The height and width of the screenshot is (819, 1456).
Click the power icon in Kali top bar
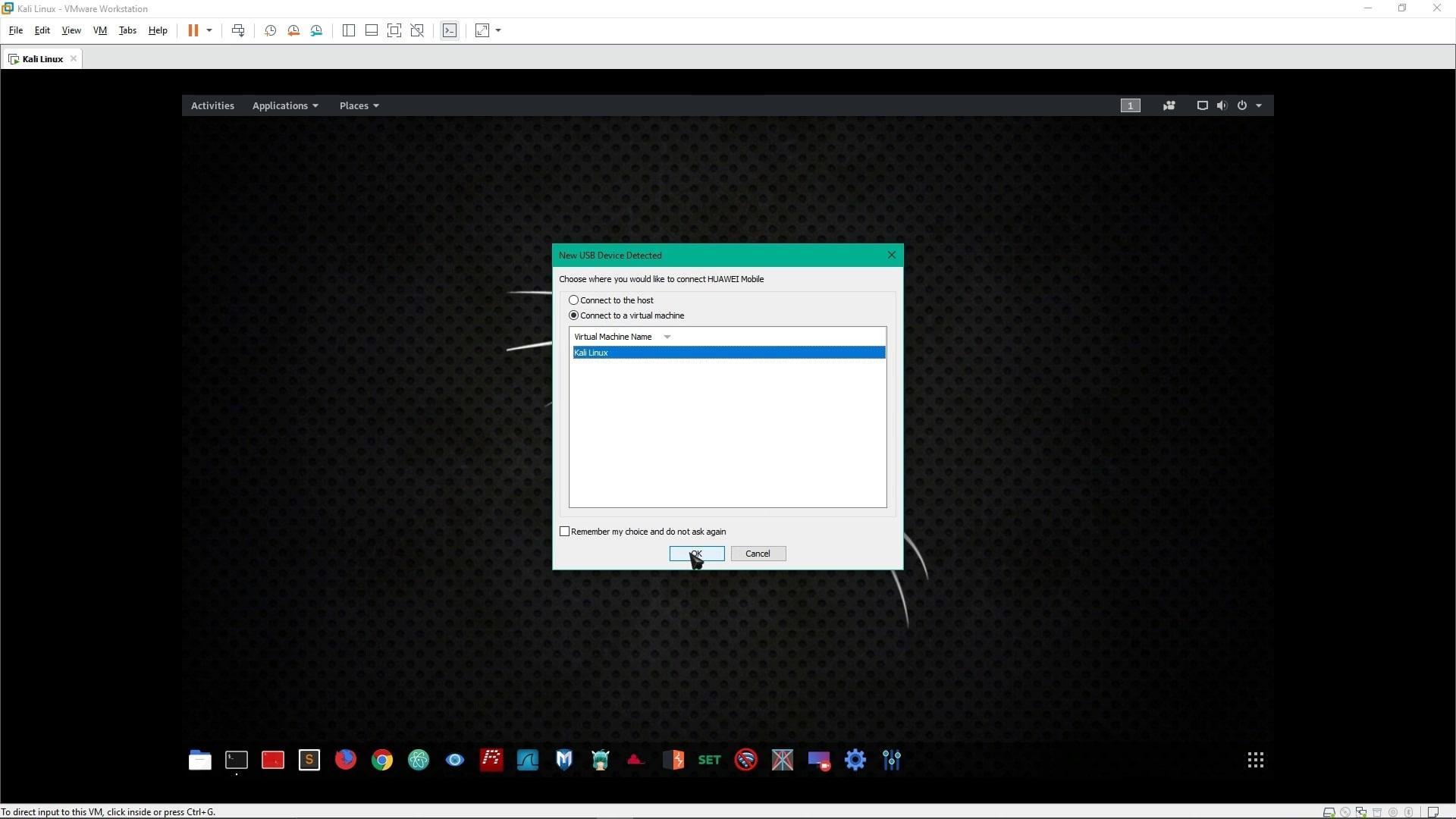click(1242, 105)
